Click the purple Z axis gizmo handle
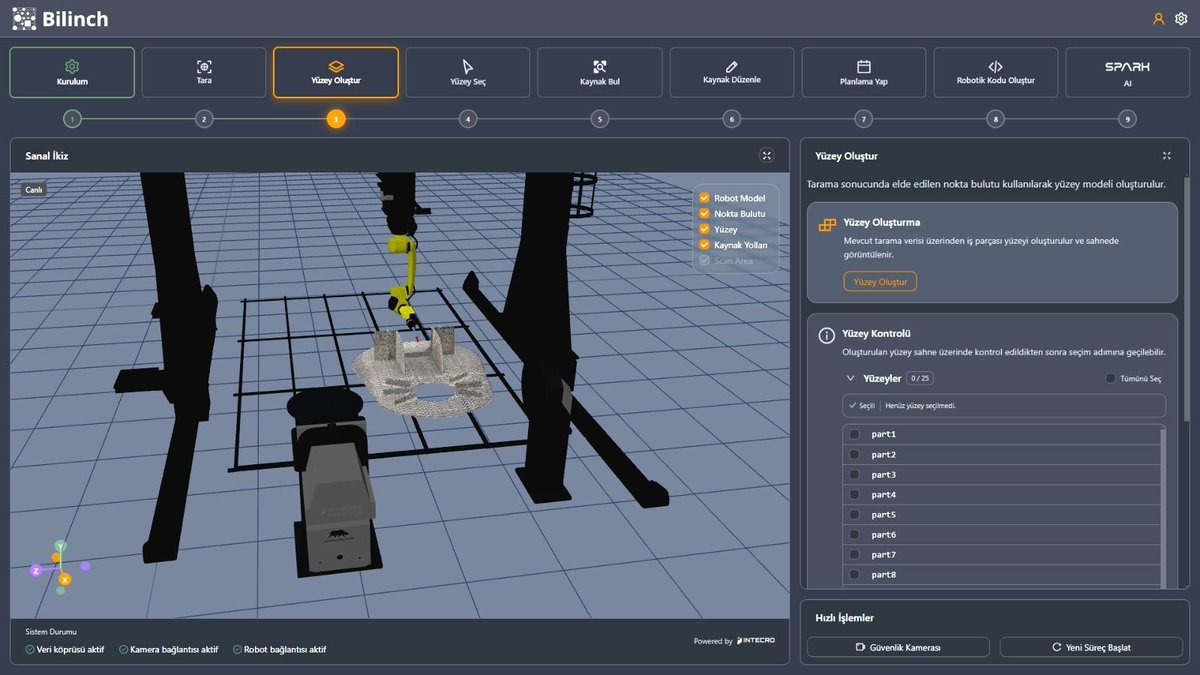The width and height of the screenshot is (1200, 675). (36, 570)
